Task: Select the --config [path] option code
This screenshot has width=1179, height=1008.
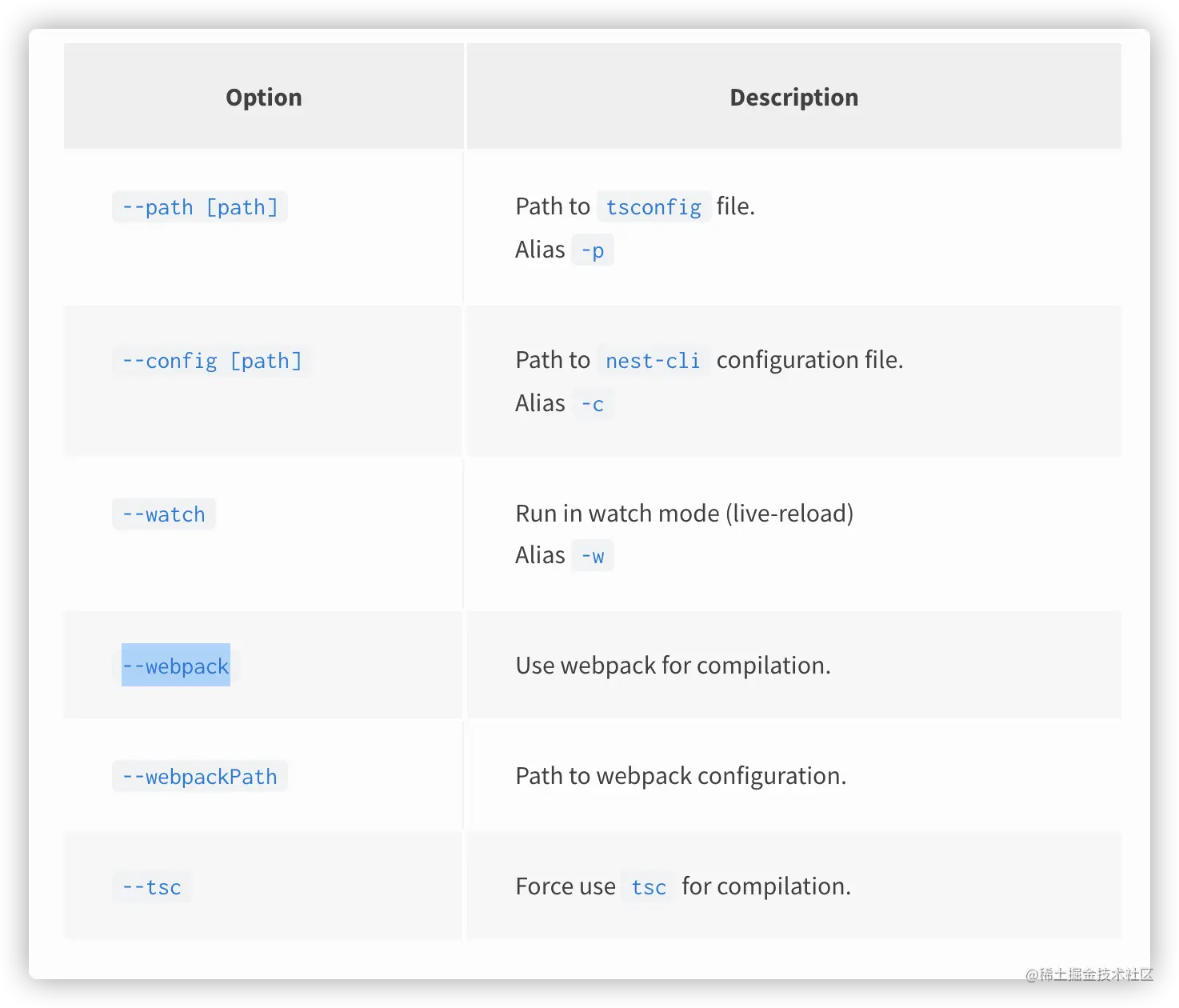Action: point(212,361)
